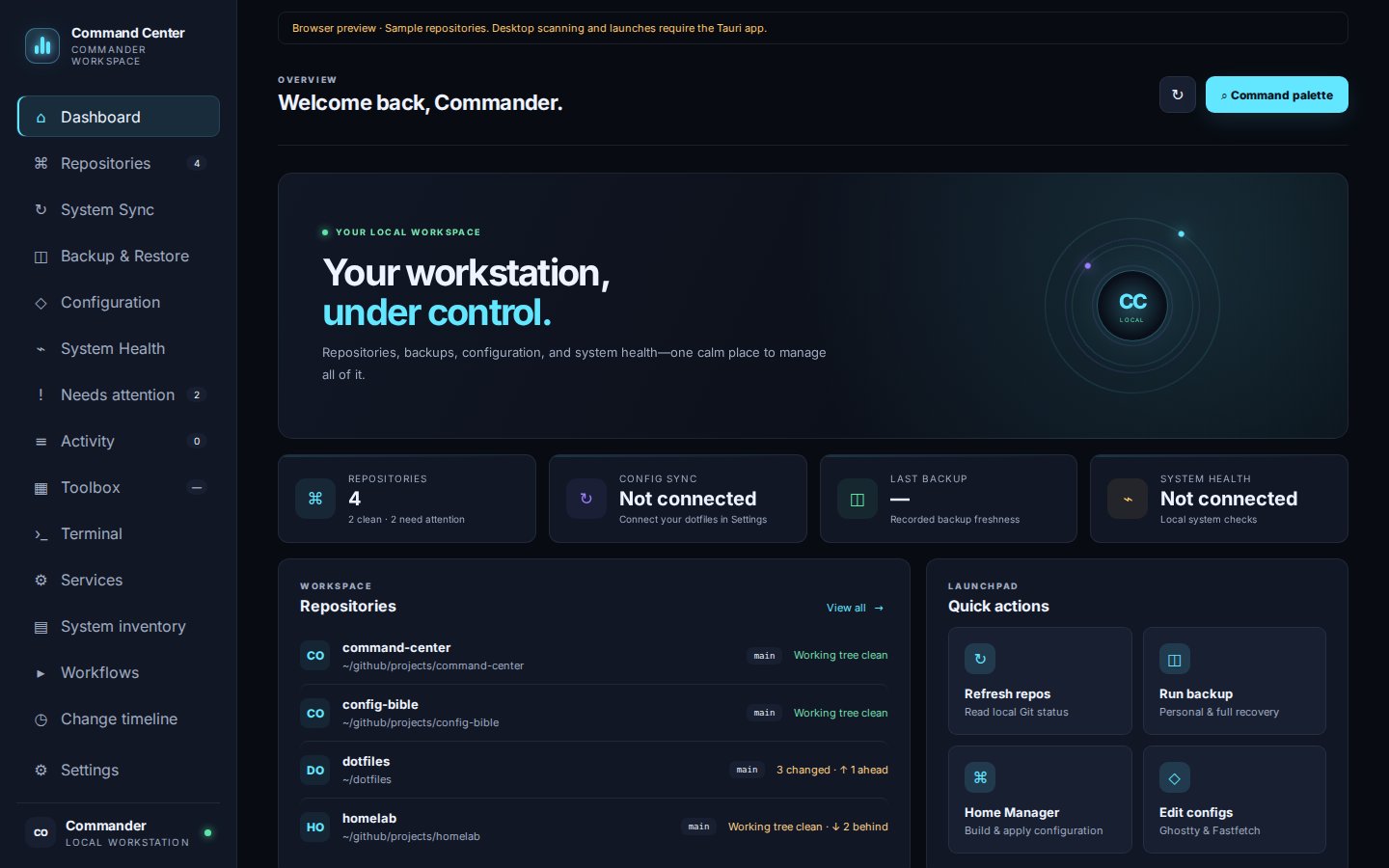
Task: Navigate to Backup & Restore
Action: tap(119, 256)
